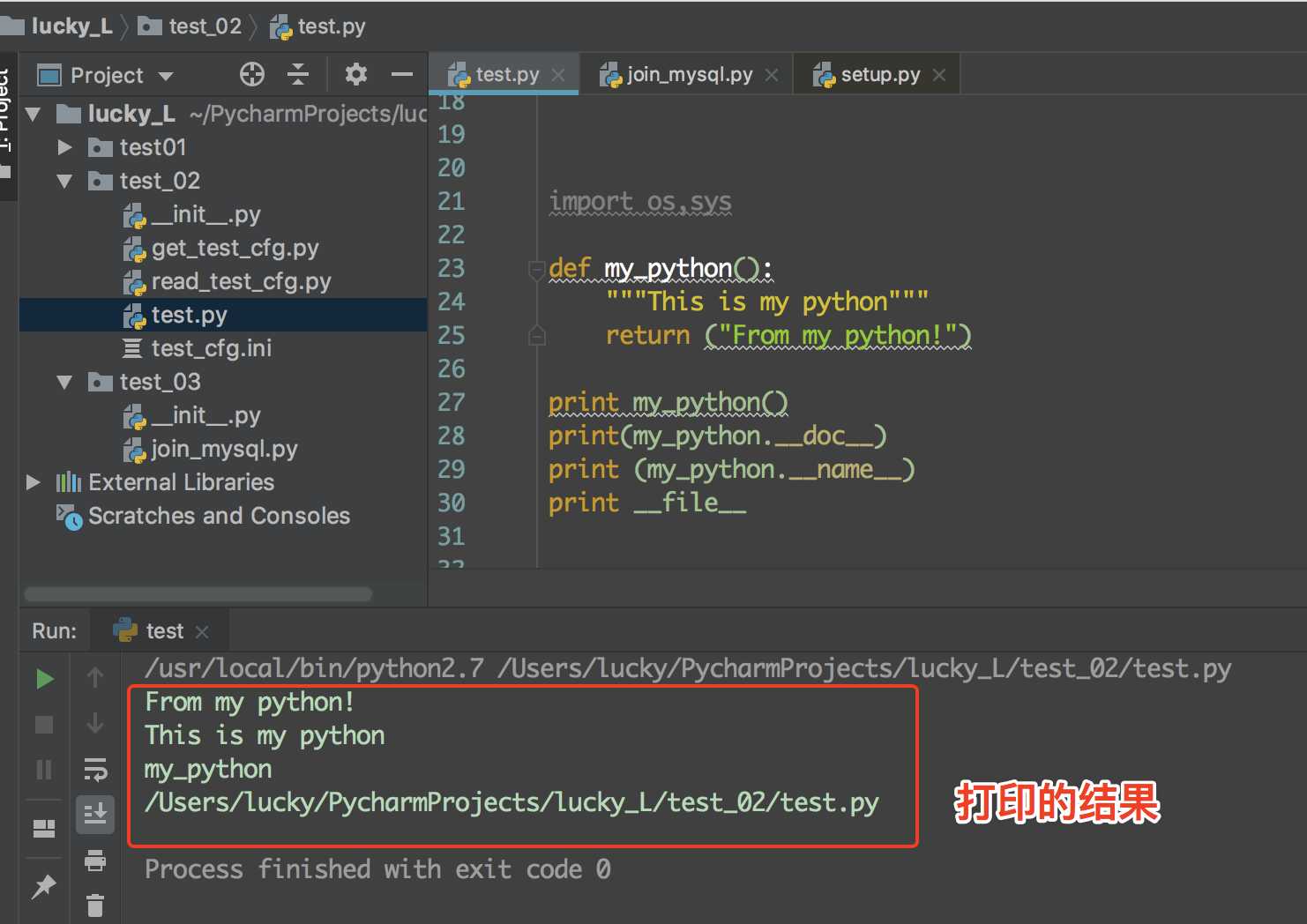Click lucky_L in the breadcrumb bar

58,26
